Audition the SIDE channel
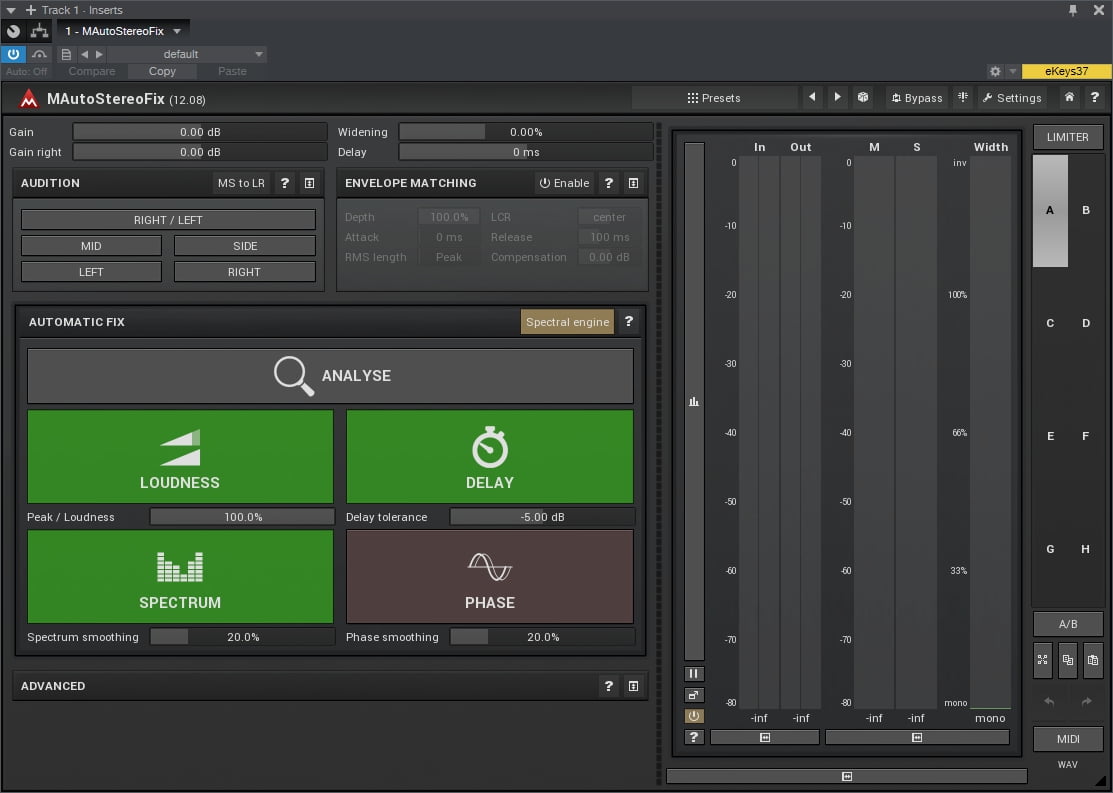The image size is (1113, 793). [244, 245]
